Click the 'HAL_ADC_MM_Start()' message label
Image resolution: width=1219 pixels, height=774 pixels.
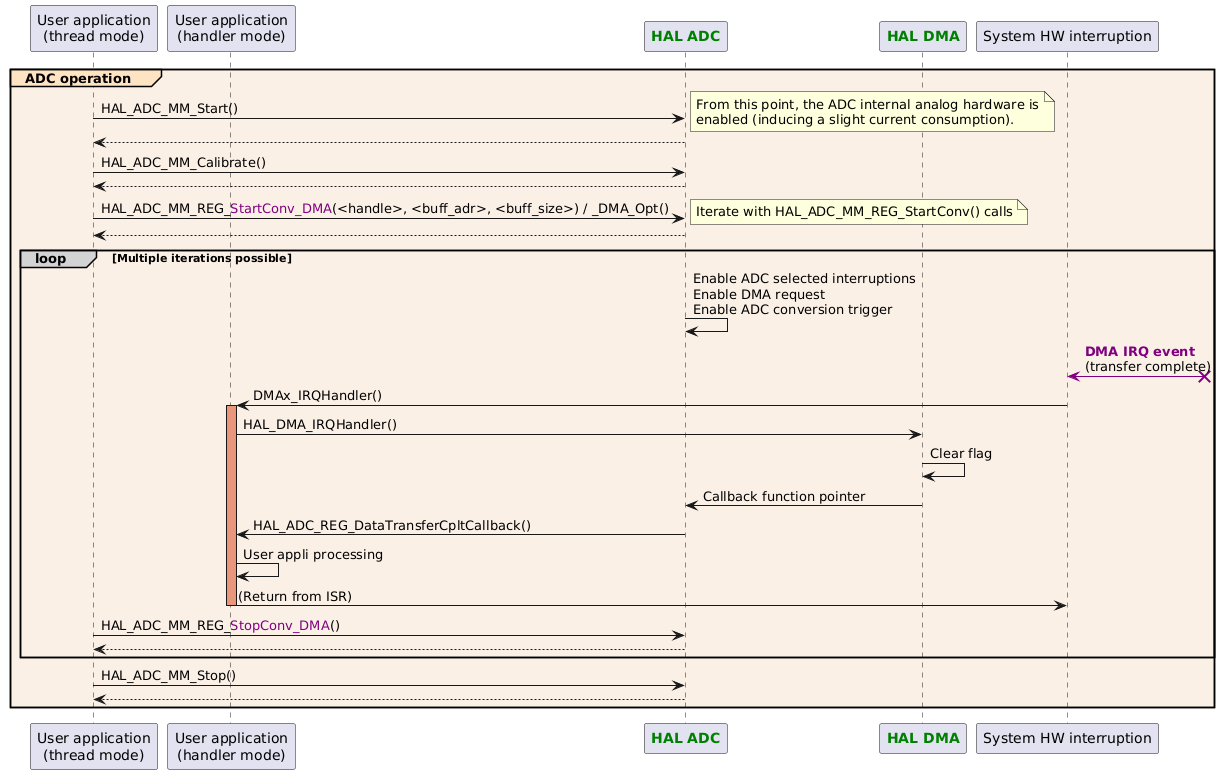(x=170, y=108)
